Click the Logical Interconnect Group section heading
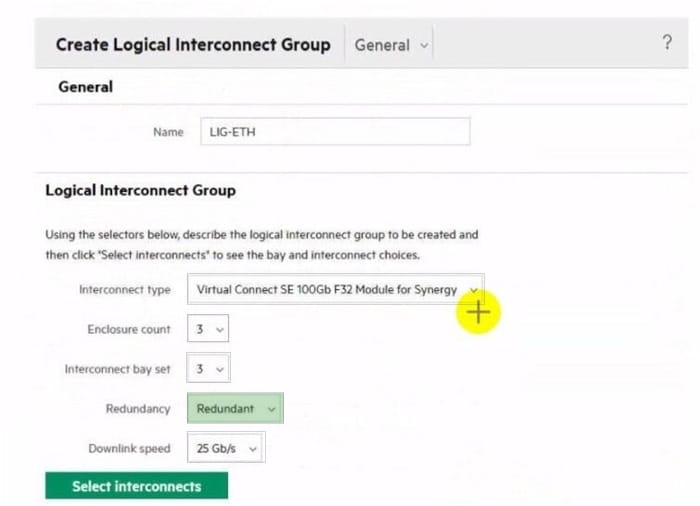The height and width of the screenshot is (506, 700). tap(140, 190)
